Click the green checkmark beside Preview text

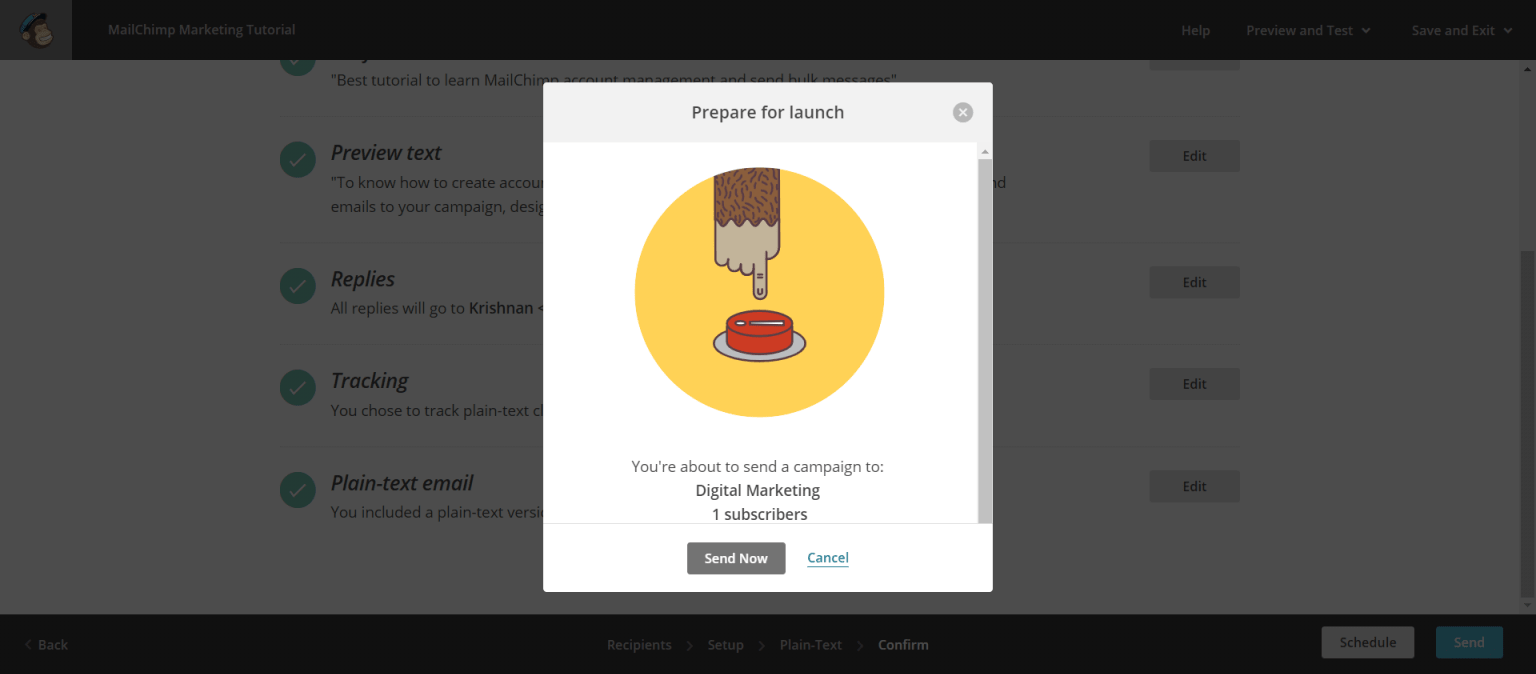(x=298, y=159)
